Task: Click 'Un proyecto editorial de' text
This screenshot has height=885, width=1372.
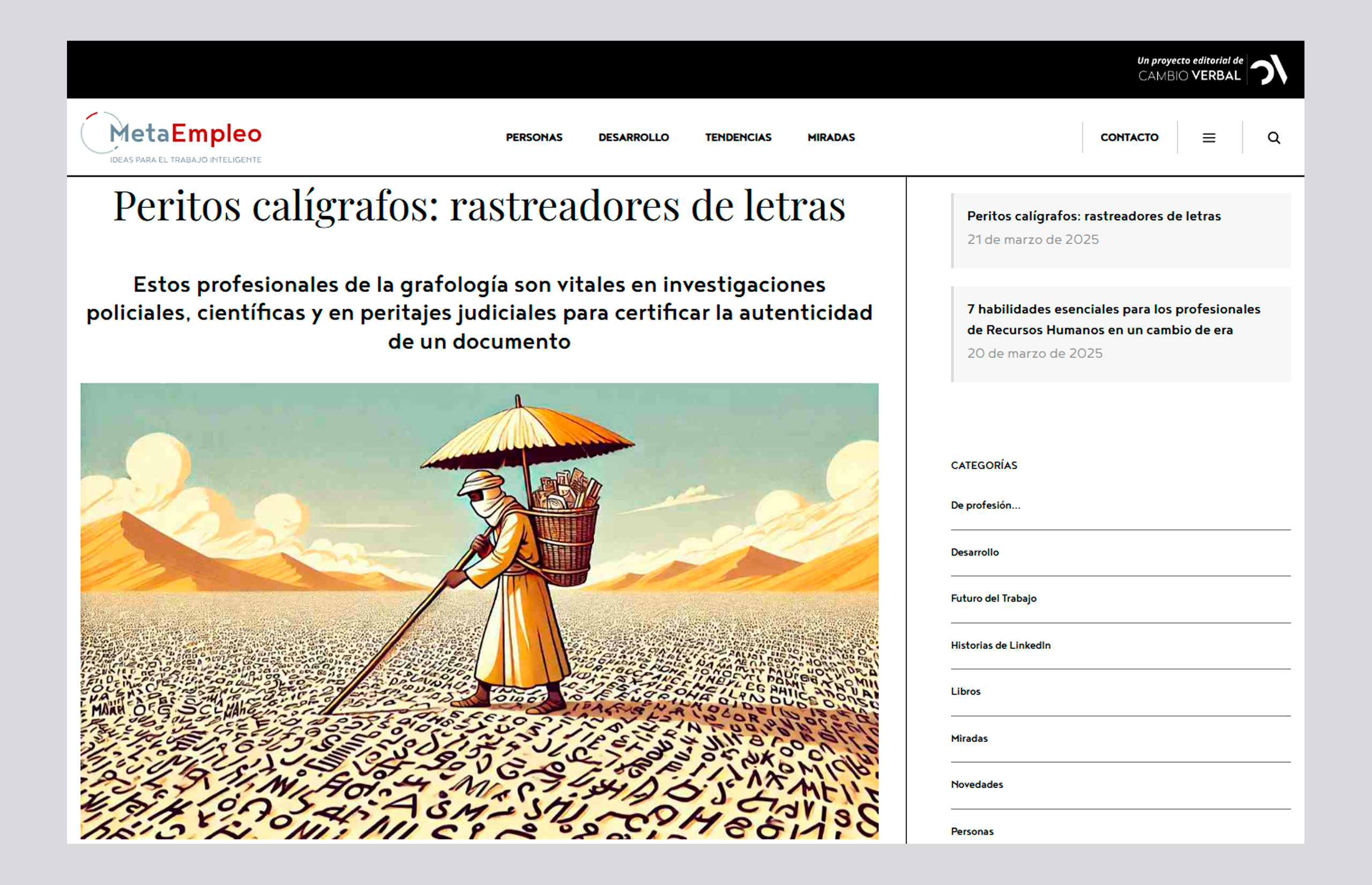Action: [1190, 61]
